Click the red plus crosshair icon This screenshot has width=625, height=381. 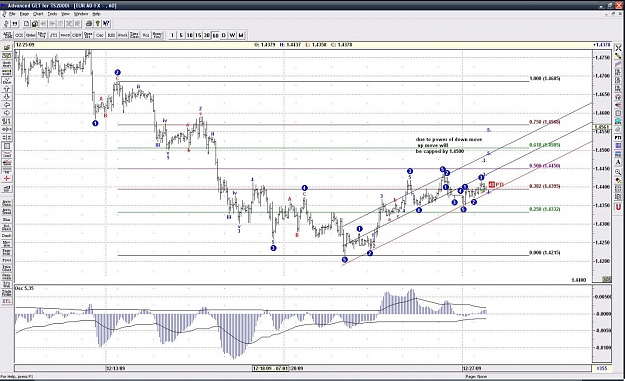(x=7, y=178)
